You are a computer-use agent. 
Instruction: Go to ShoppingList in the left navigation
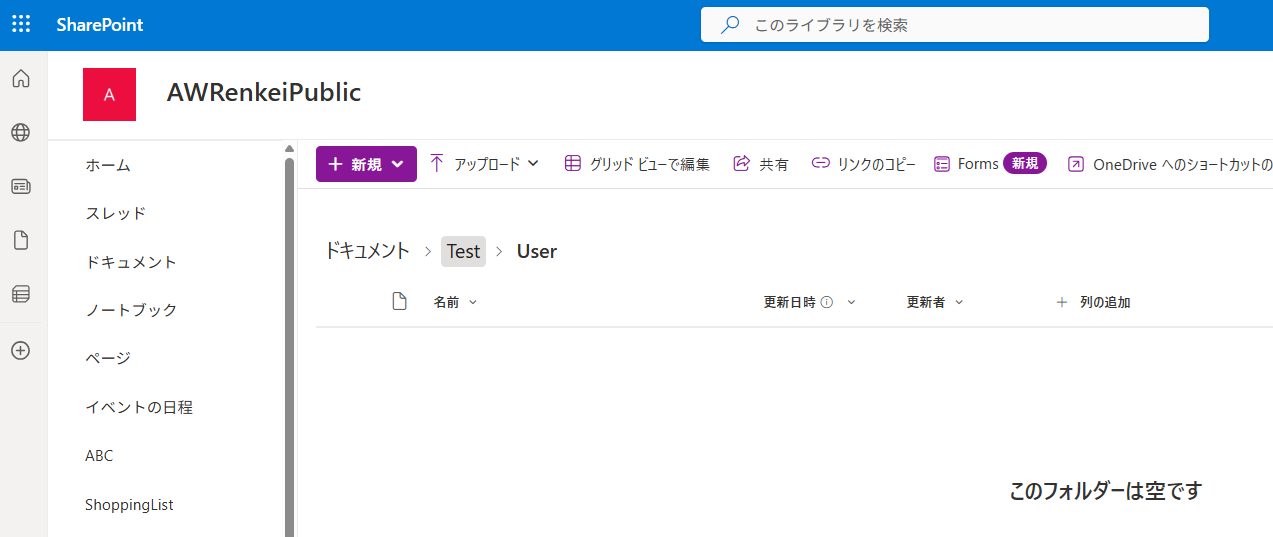129,505
